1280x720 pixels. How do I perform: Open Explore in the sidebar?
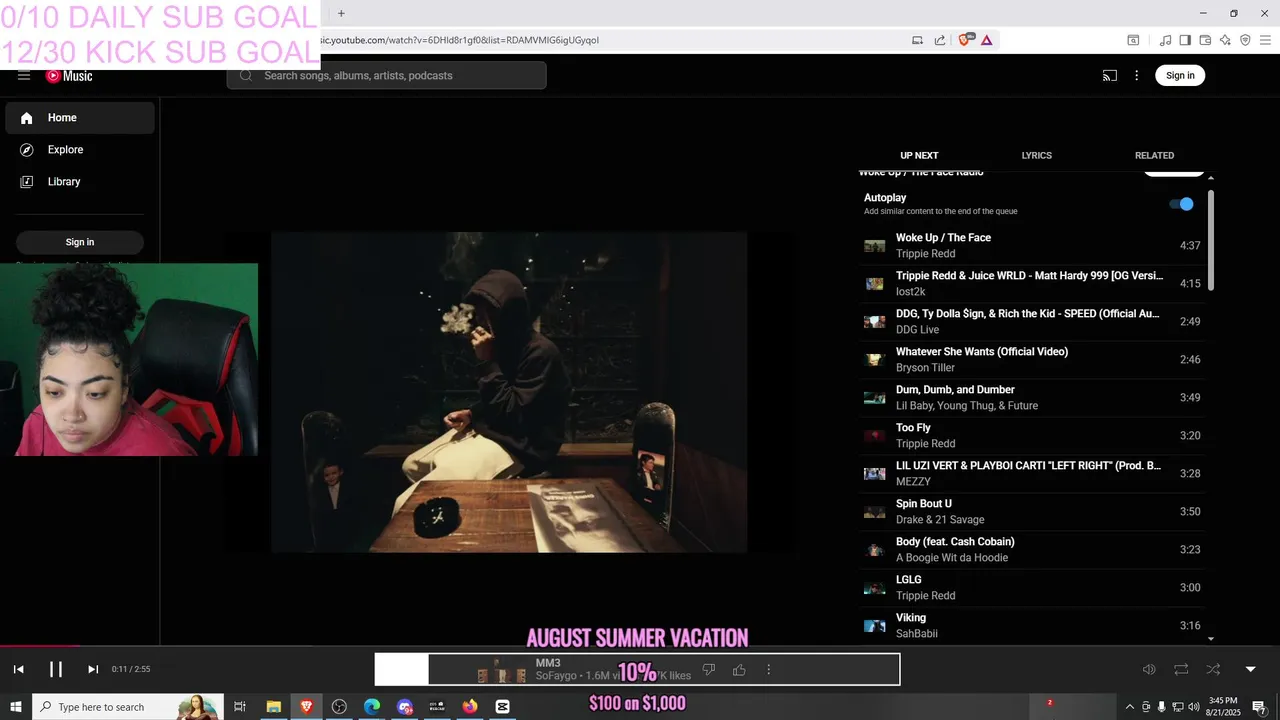(x=80, y=150)
